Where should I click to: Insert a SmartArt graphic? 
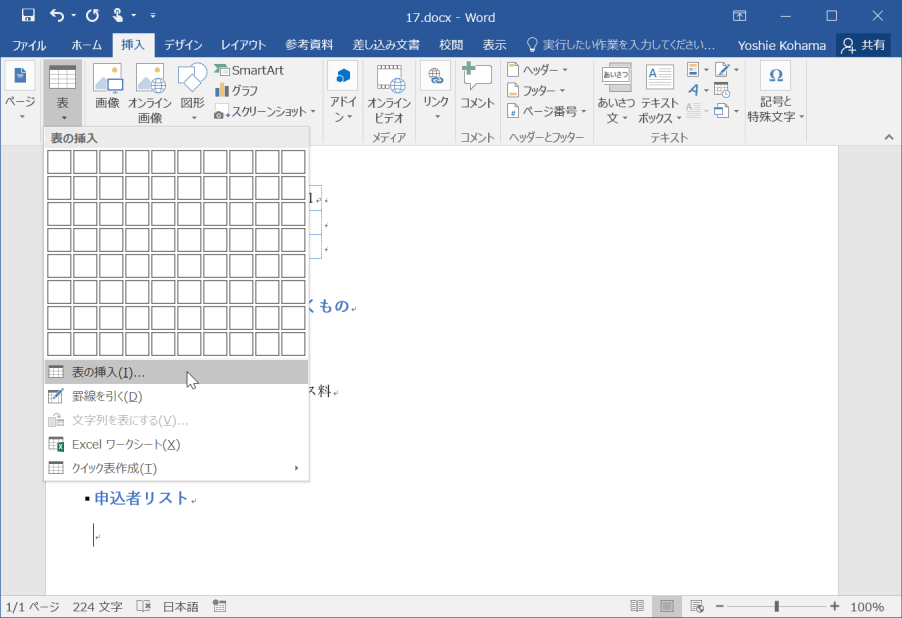coord(249,70)
